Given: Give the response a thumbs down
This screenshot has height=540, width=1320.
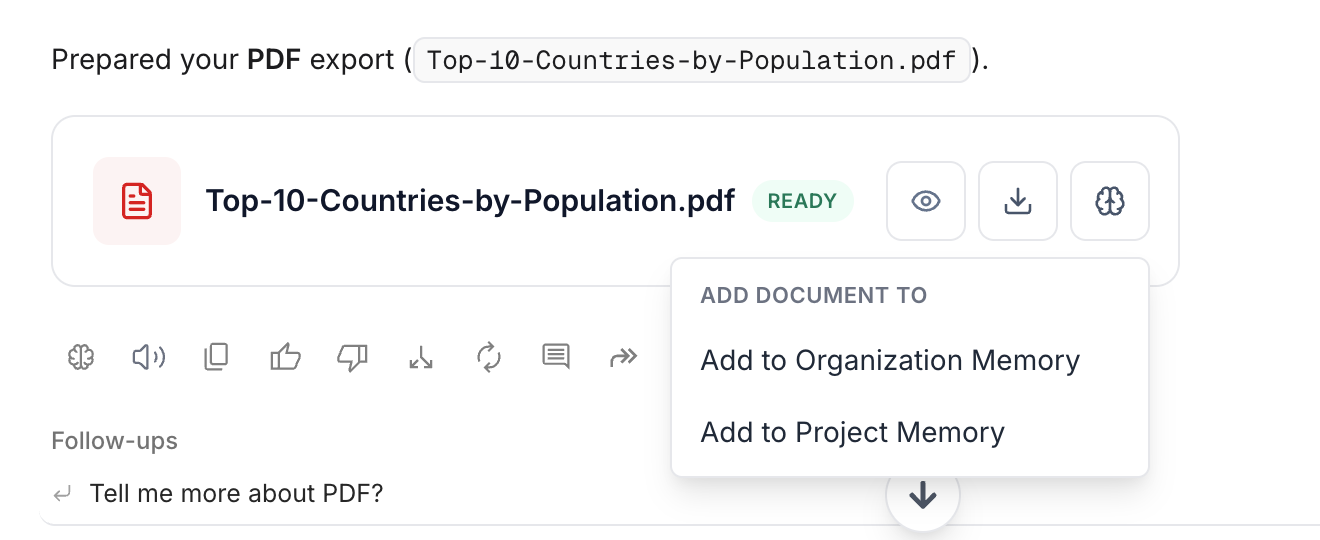Looking at the screenshot, I should pos(353,357).
